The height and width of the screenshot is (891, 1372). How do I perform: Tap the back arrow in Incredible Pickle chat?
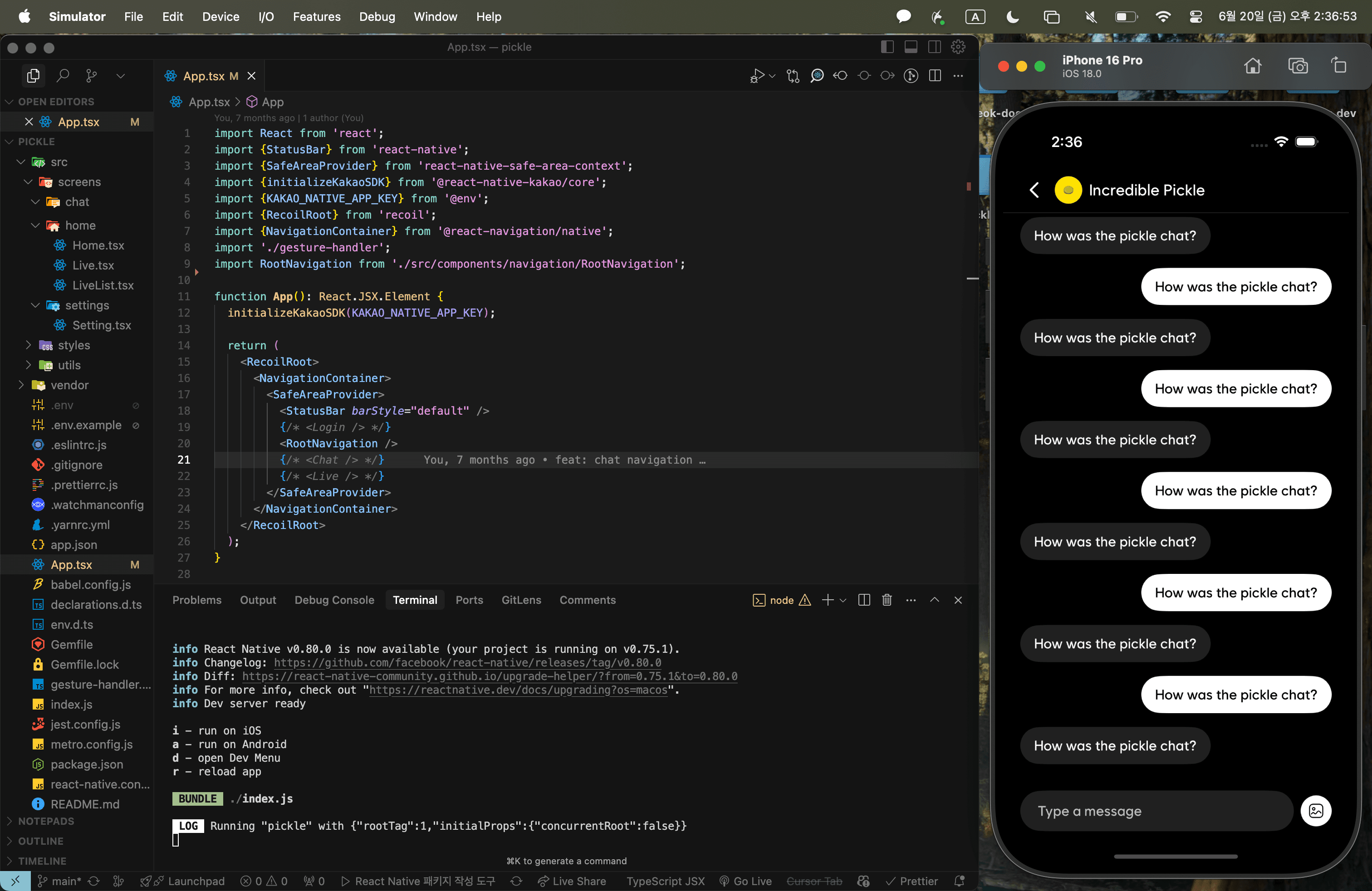tap(1035, 190)
